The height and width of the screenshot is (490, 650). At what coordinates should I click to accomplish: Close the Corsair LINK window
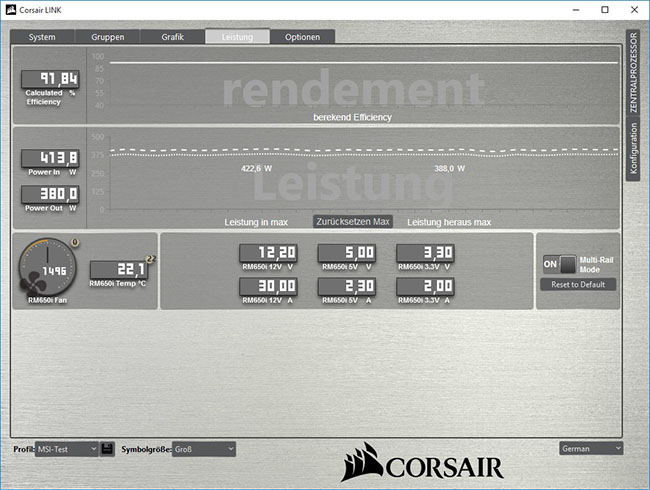pyautogui.click(x=634, y=10)
